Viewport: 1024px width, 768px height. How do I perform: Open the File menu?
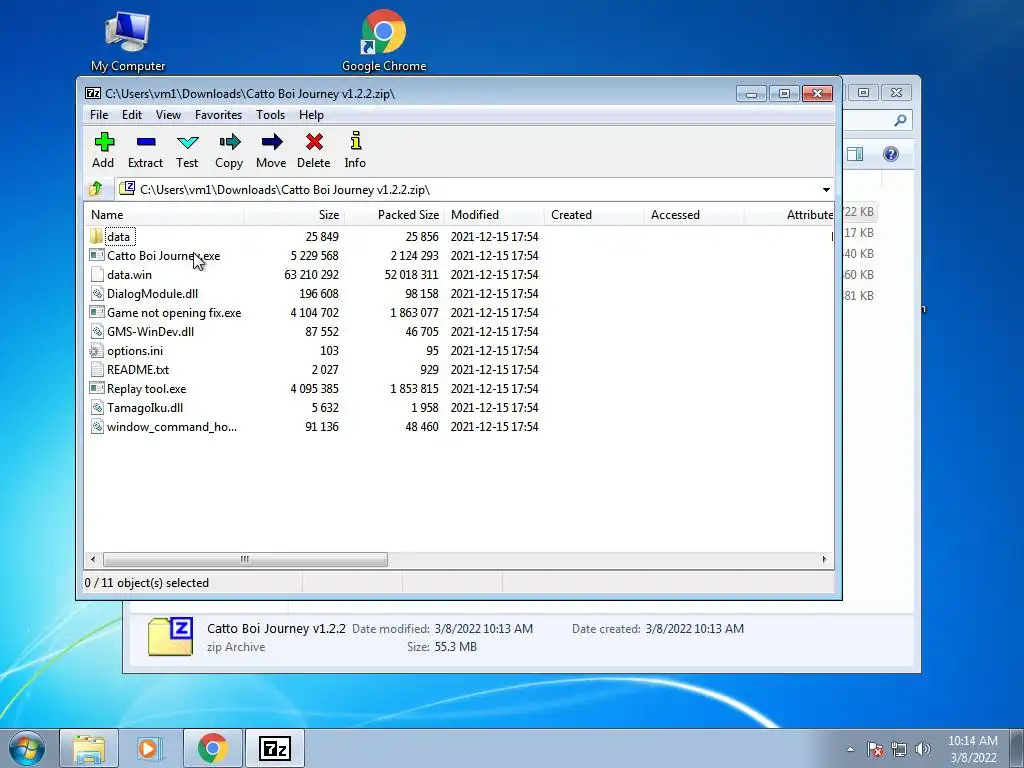(x=99, y=114)
